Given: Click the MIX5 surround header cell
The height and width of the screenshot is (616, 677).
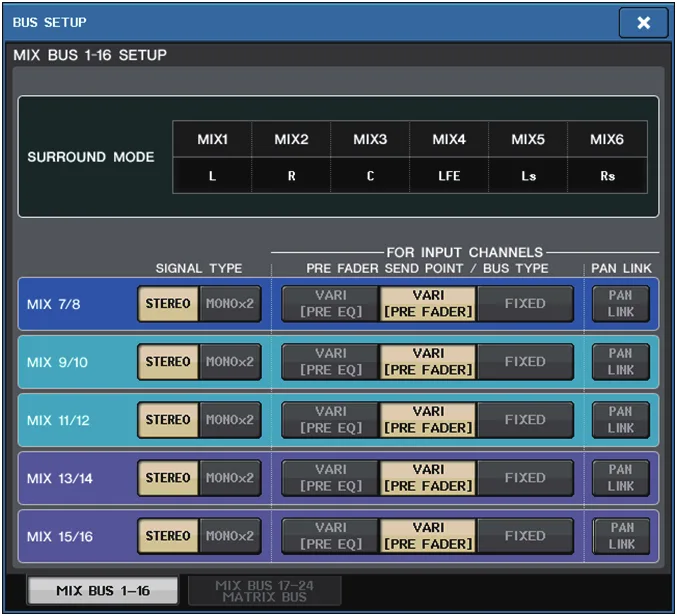Looking at the screenshot, I should tap(528, 139).
